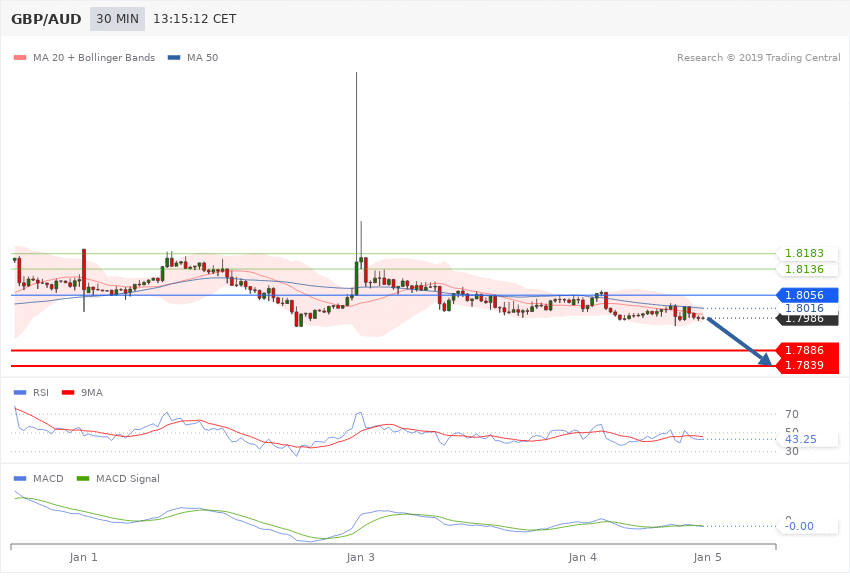The width and height of the screenshot is (850, 576).
Task: Click the 13:15:12 CET timestamp
Action: coord(195,19)
